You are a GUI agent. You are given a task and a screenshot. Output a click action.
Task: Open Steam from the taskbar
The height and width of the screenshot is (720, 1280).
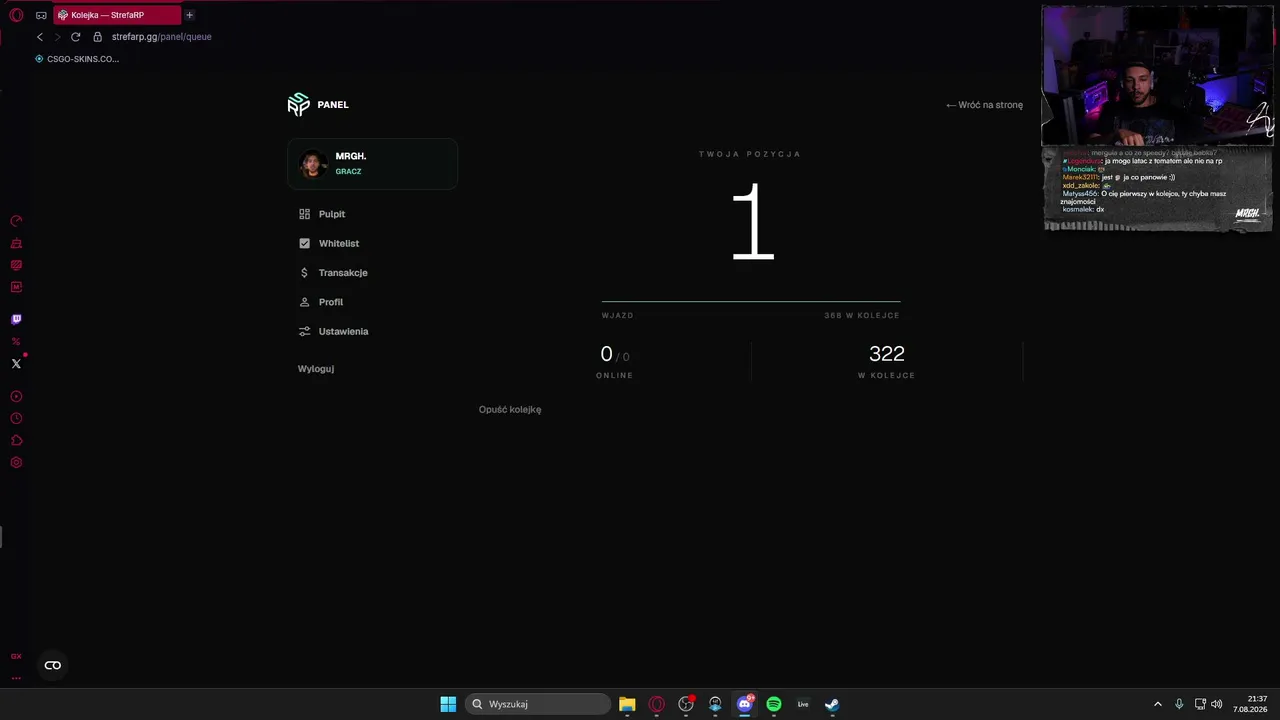(x=832, y=704)
